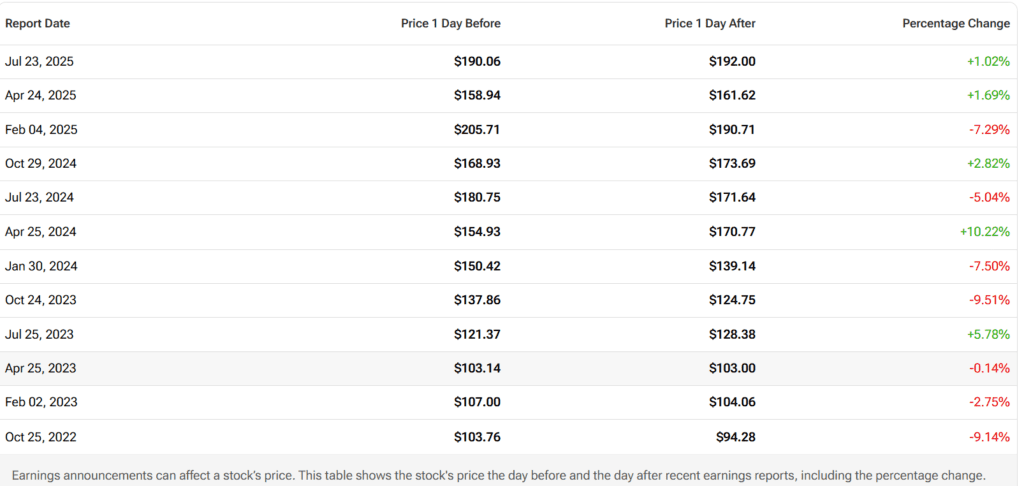Image resolution: width=1024 pixels, height=486 pixels.
Task: Click the $104.06 price after cell
Action: tap(732, 402)
